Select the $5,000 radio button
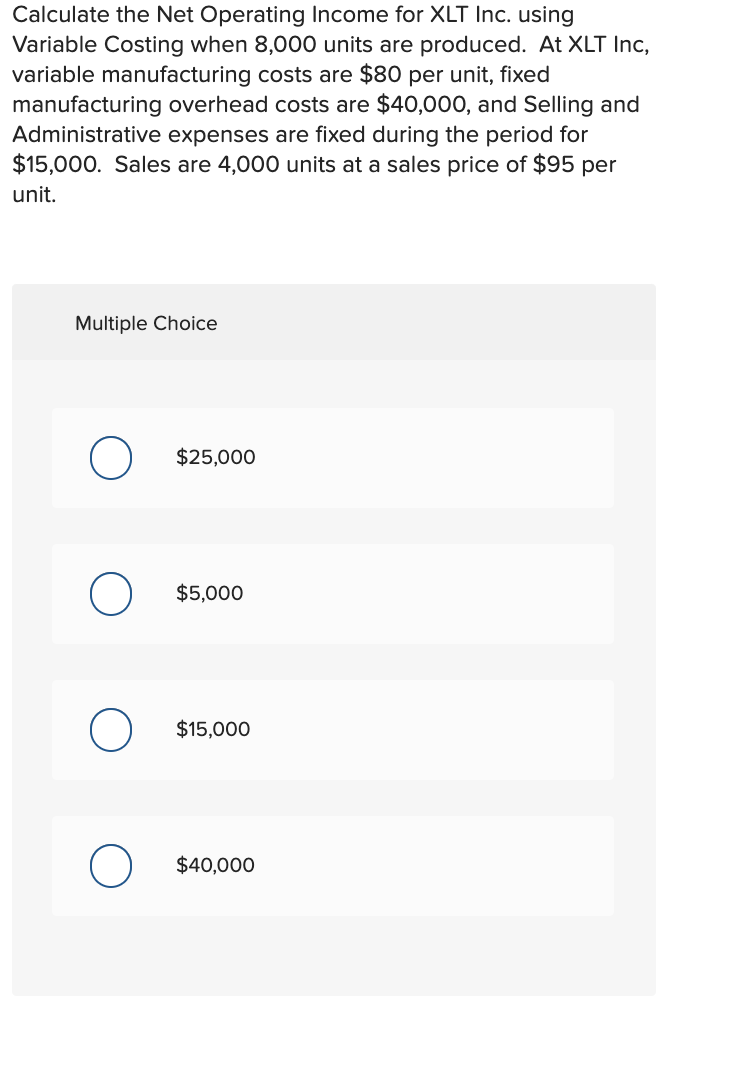Viewport: 736px width, 1084px height. [110, 593]
